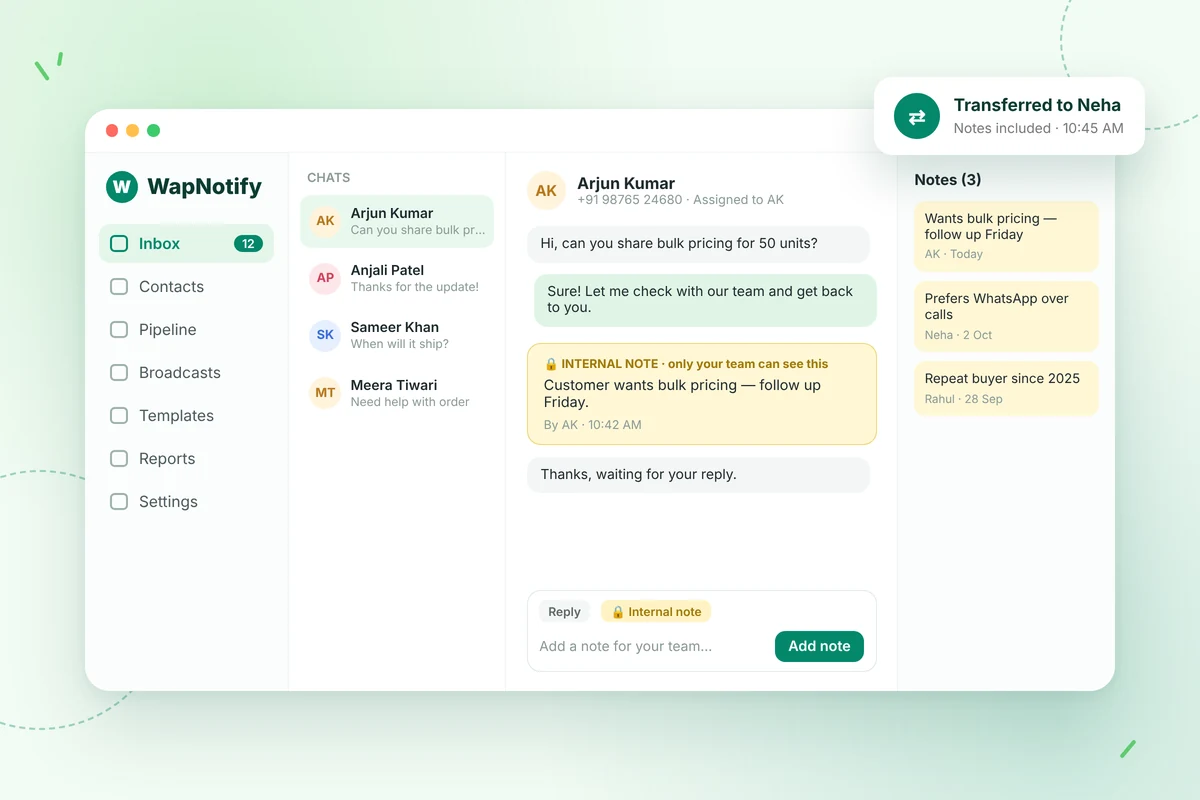The image size is (1200, 800).
Task: Click the AK avatar in conversation header
Action: point(546,190)
